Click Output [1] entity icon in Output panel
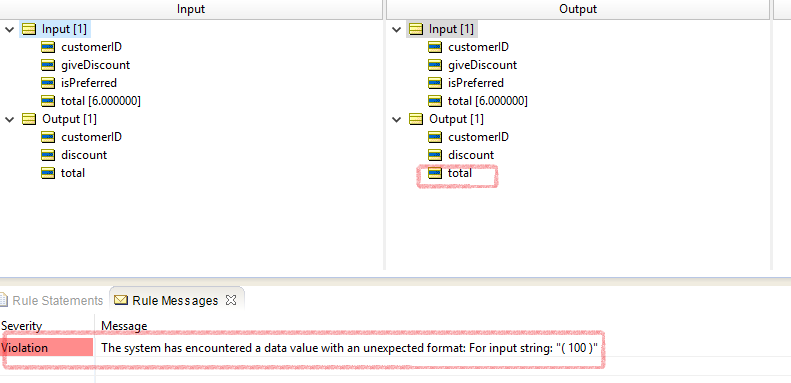Viewport: 791px width, 383px height. [x=416, y=119]
